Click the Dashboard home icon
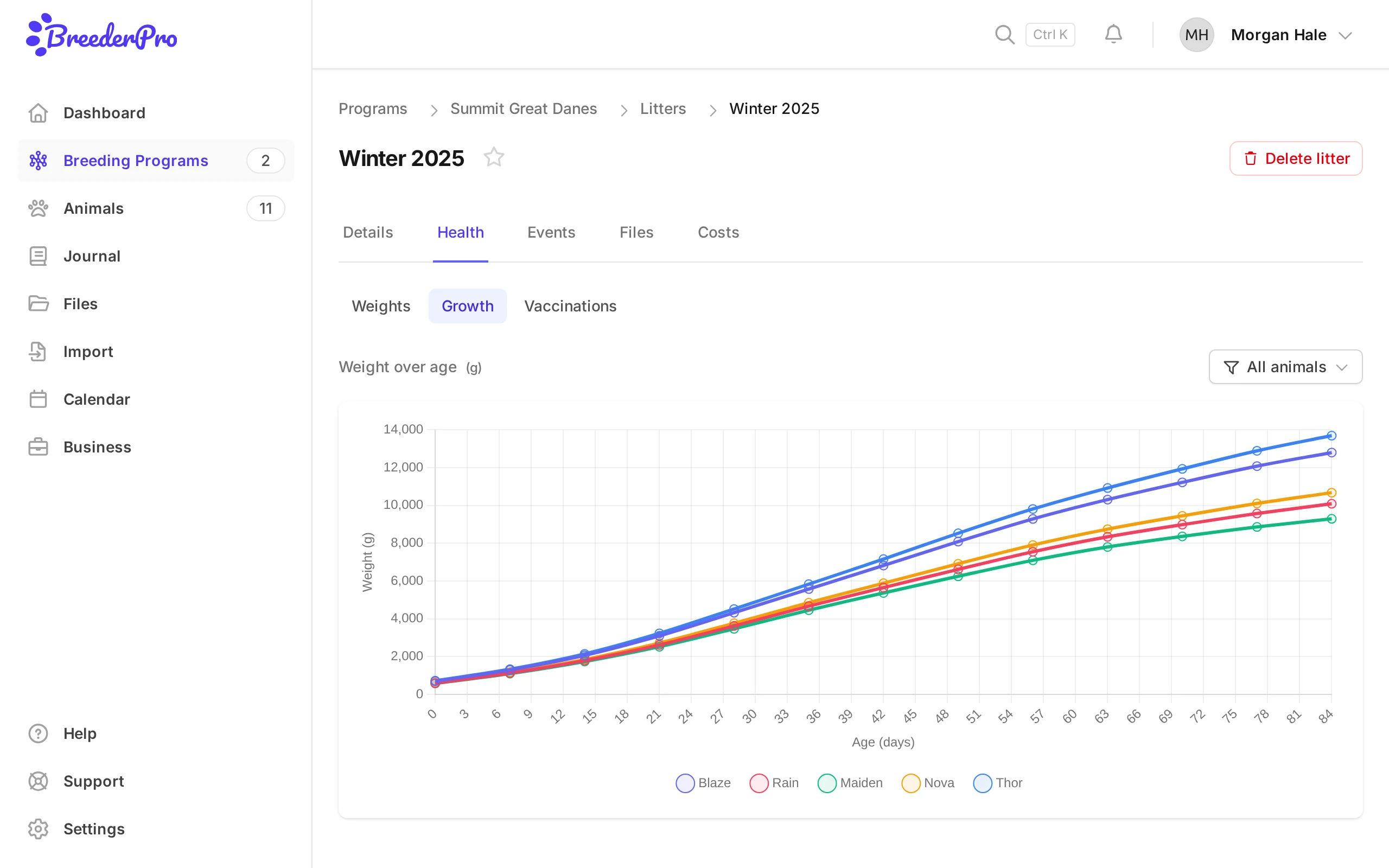The image size is (1389, 868). (x=39, y=113)
